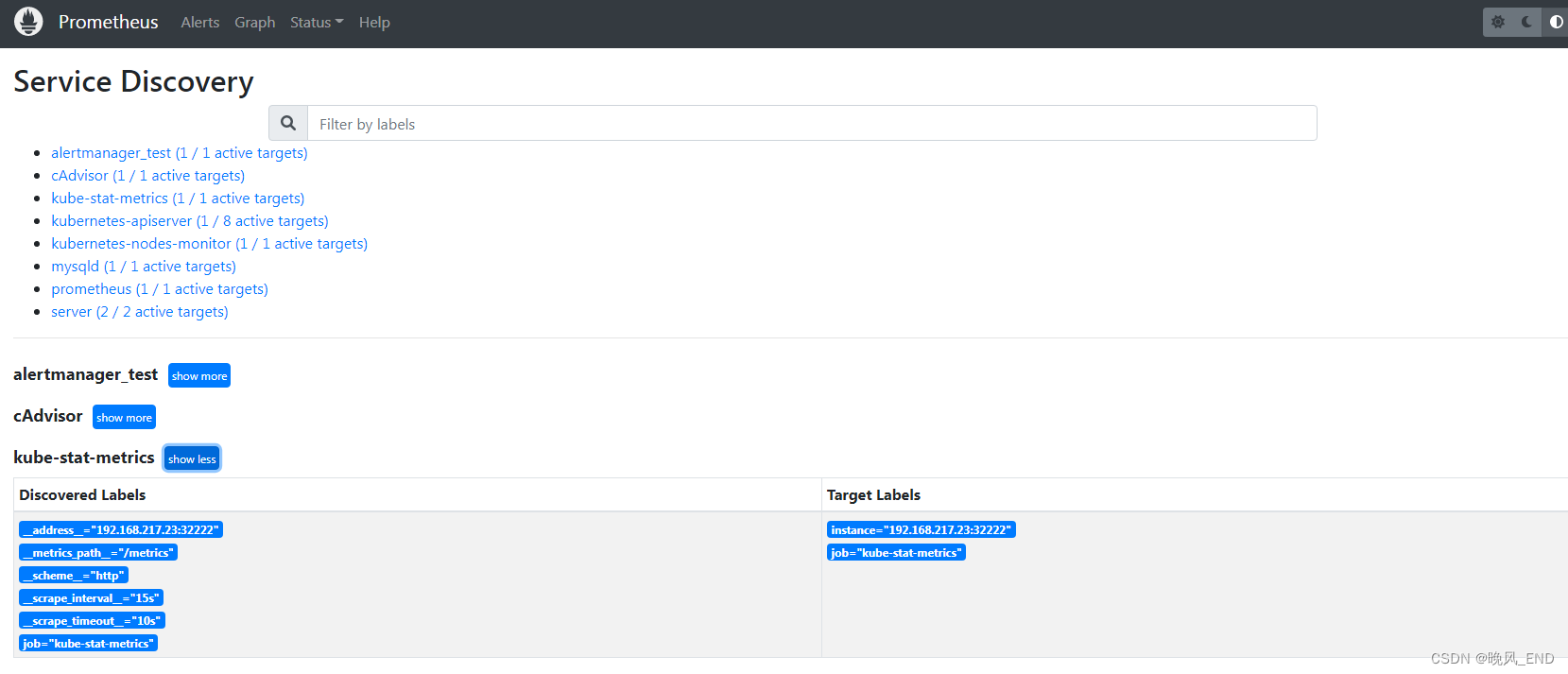
Task: Click the __scheme__="http" label badge
Action: pyautogui.click(x=74, y=575)
